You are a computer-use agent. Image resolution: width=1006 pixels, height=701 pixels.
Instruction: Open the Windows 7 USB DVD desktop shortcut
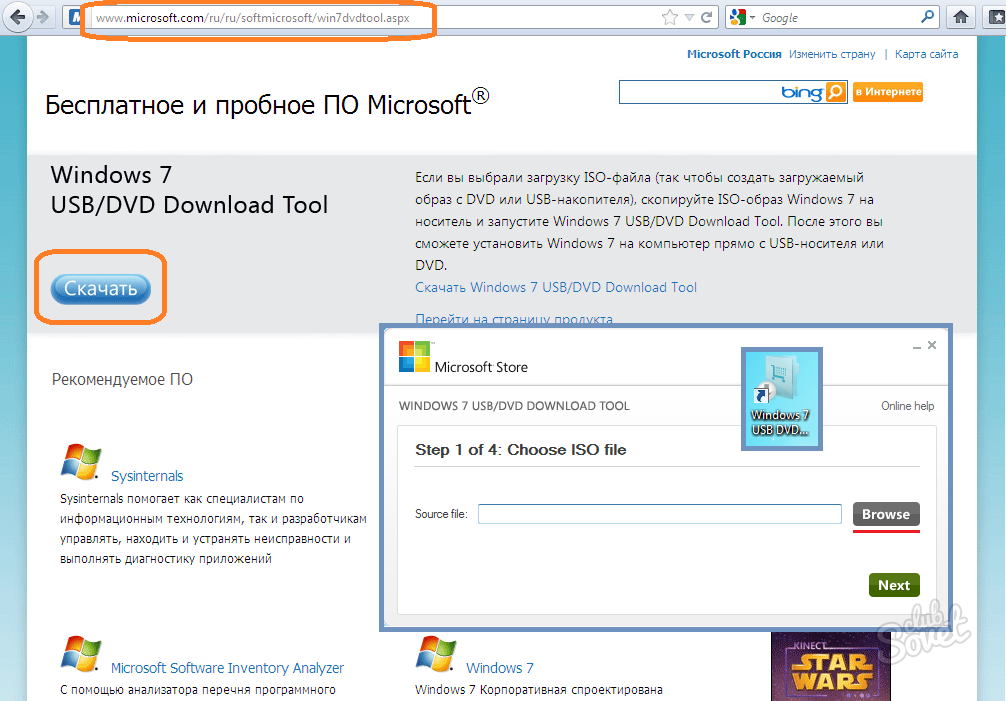pos(780,398)
